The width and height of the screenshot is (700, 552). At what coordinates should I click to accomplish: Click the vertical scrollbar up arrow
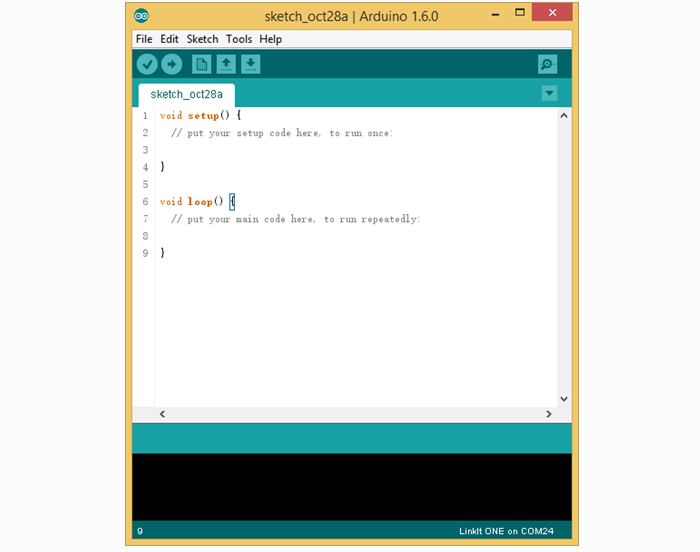pos(564,116)
